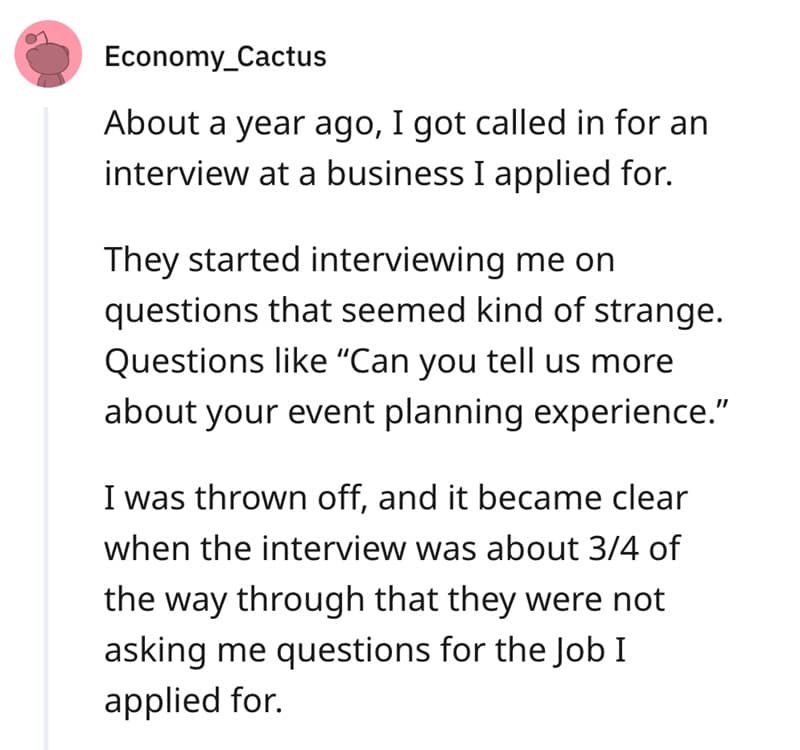Click the line beginning "Questions like"

pos(388,360)
